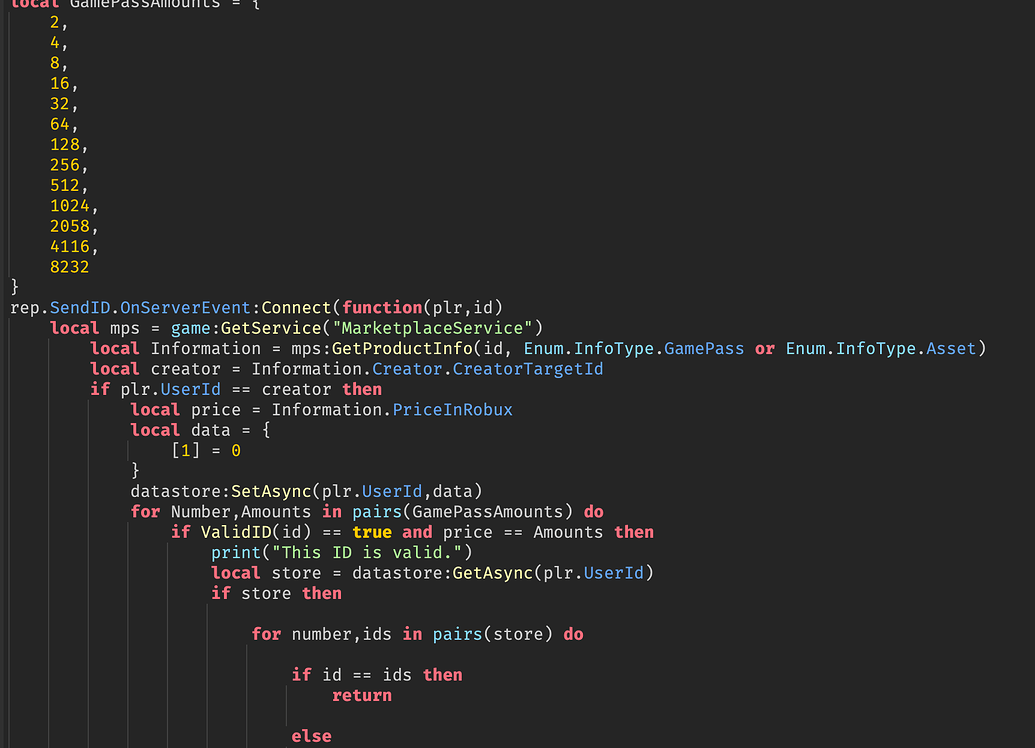
Task: Click the return keyword
Action: point(361,695)
